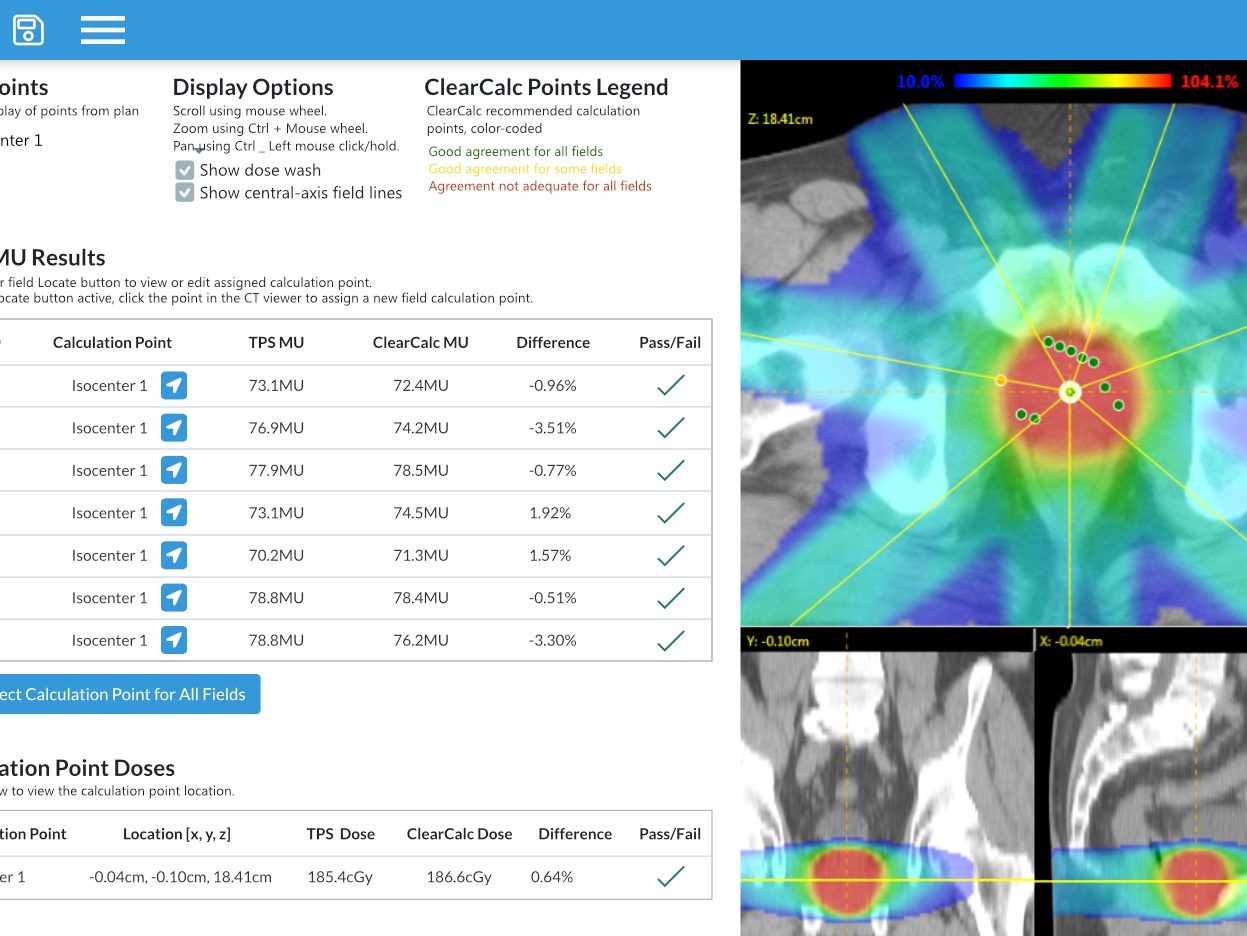Click the dose wash color scale bar

click(x=1061, y=81)
